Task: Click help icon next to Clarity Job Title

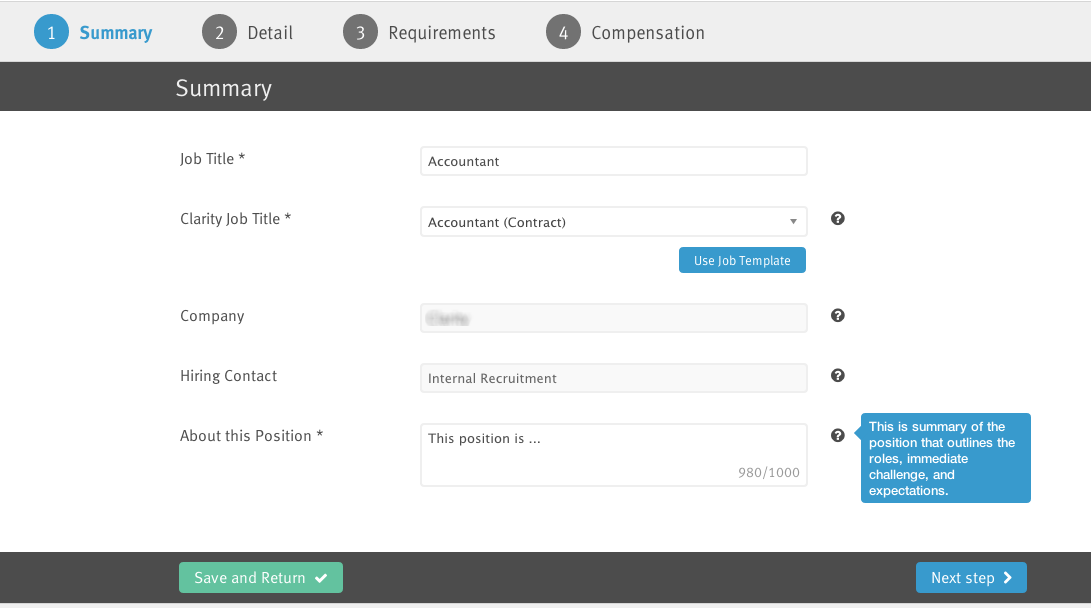Action: [838, 218]
